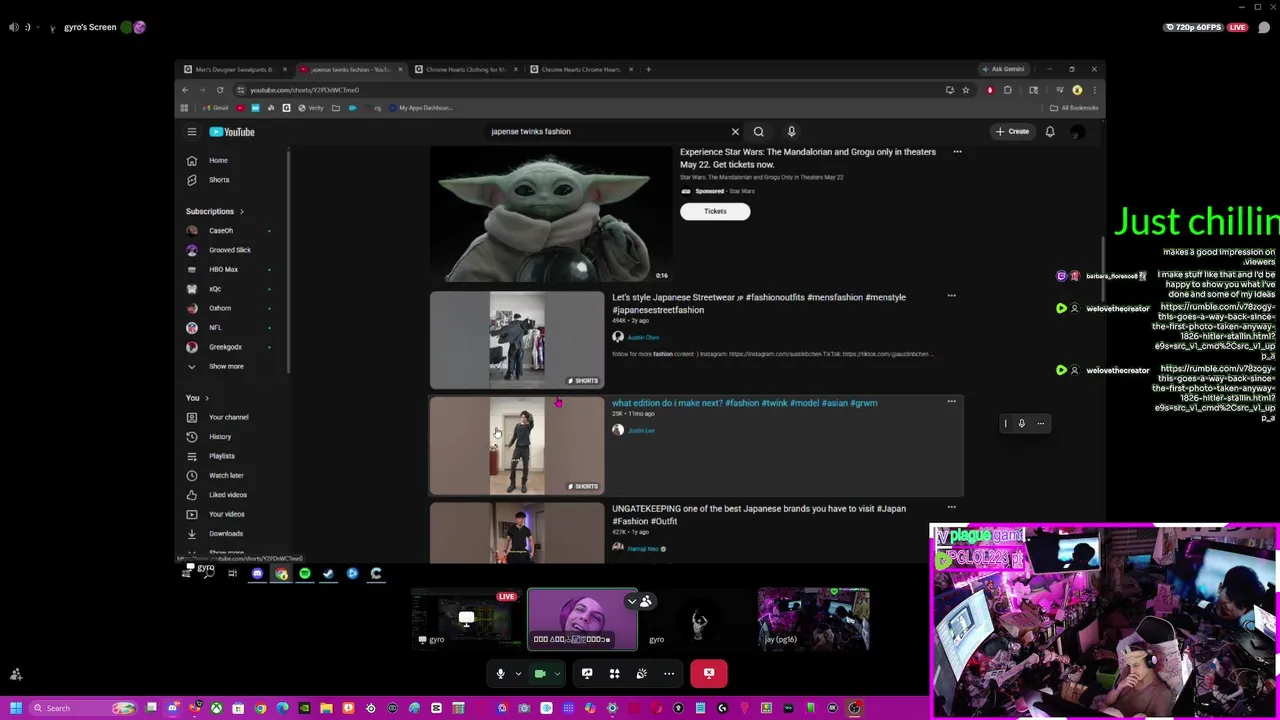Open microphone device options arrow
The height and width of the screenshot is (720, 1280).
(518, 673)
